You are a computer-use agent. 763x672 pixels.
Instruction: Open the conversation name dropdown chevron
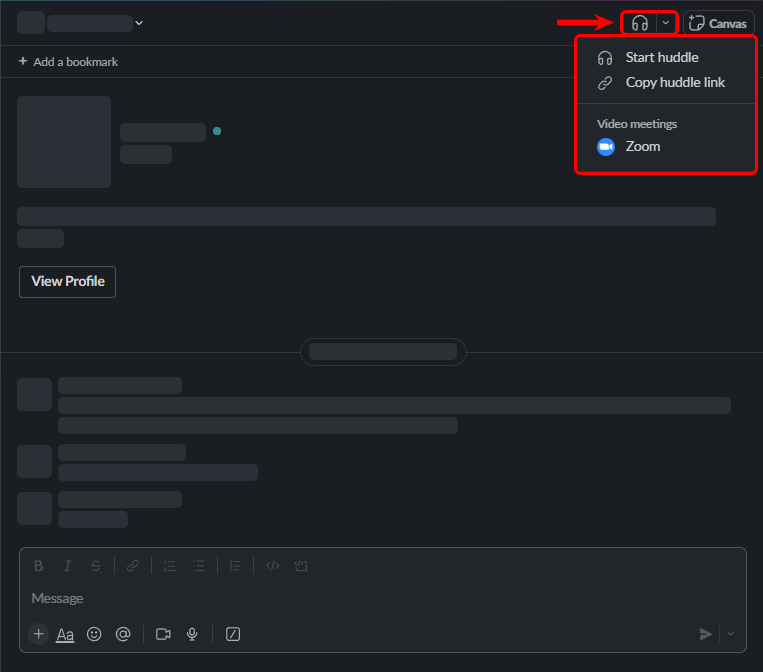pos(139,23)
